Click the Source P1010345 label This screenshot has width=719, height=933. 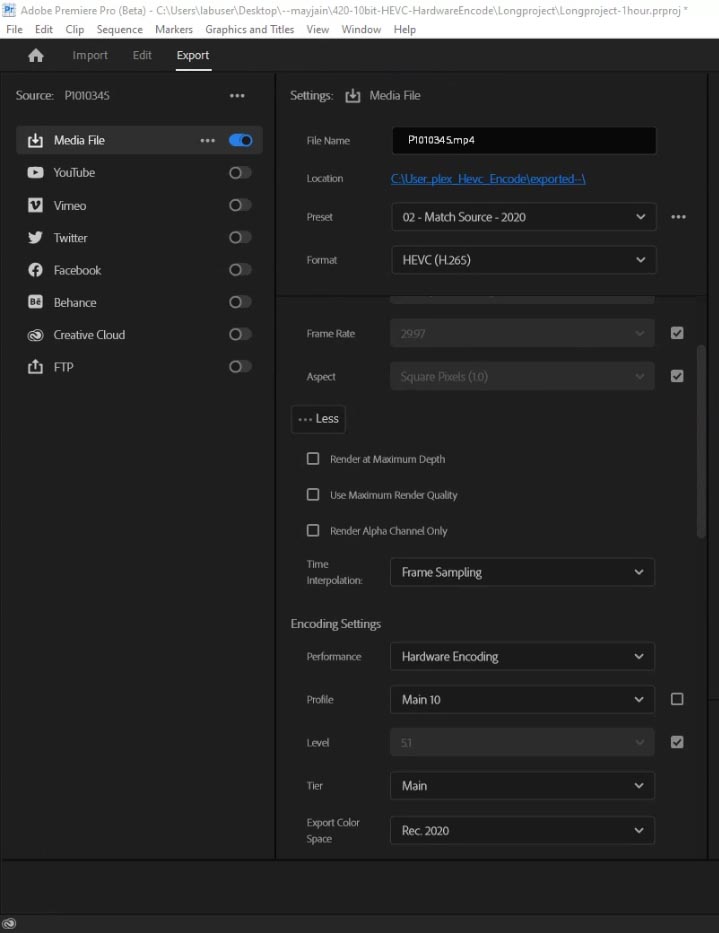[x=62, y=96]
